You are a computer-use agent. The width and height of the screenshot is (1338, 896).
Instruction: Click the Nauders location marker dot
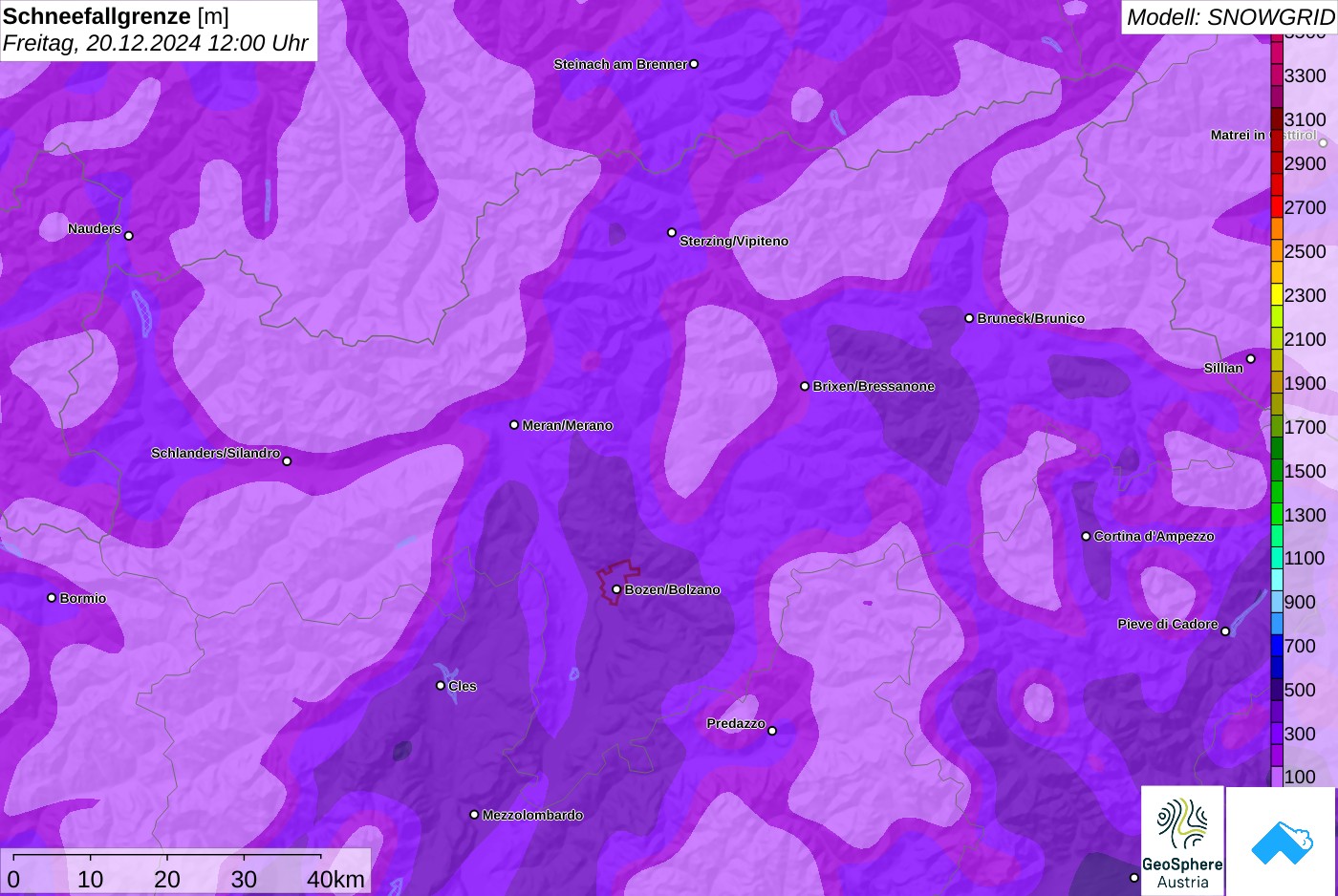(129, 236)
